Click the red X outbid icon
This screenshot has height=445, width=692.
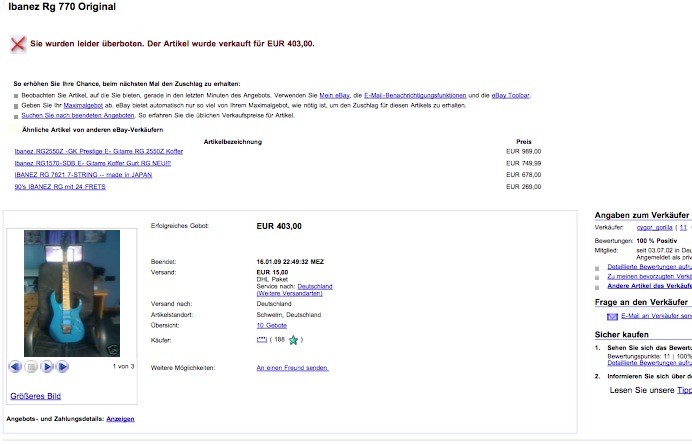18,44
